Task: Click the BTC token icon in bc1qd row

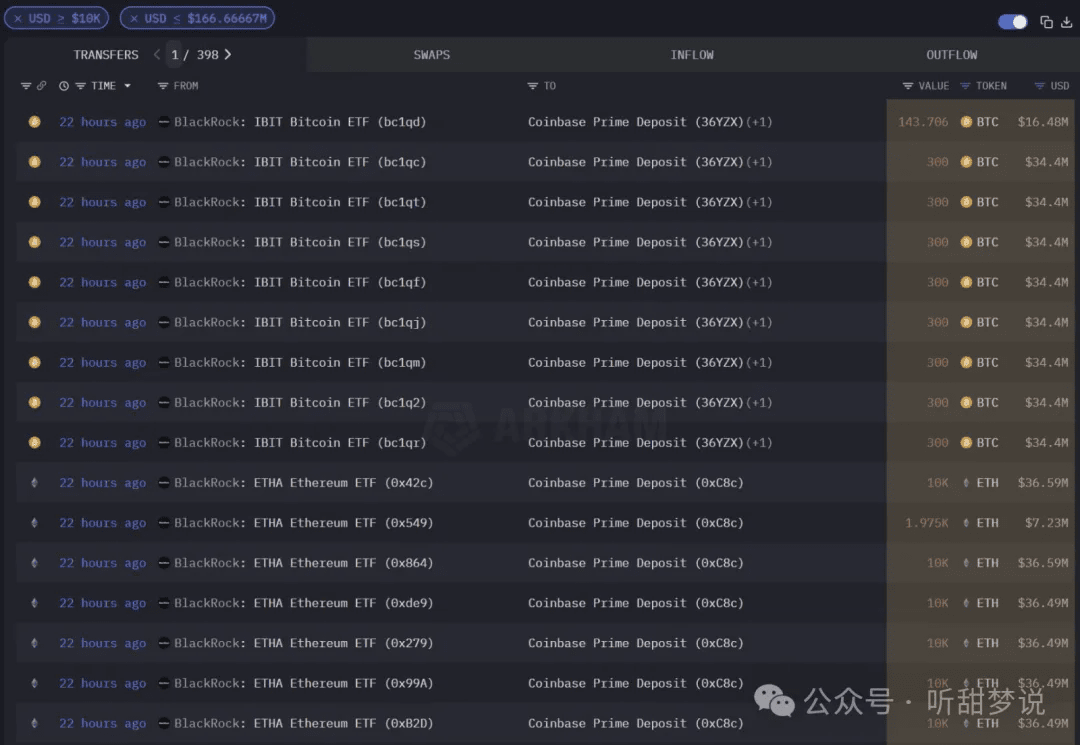Action: click(966, 122)
